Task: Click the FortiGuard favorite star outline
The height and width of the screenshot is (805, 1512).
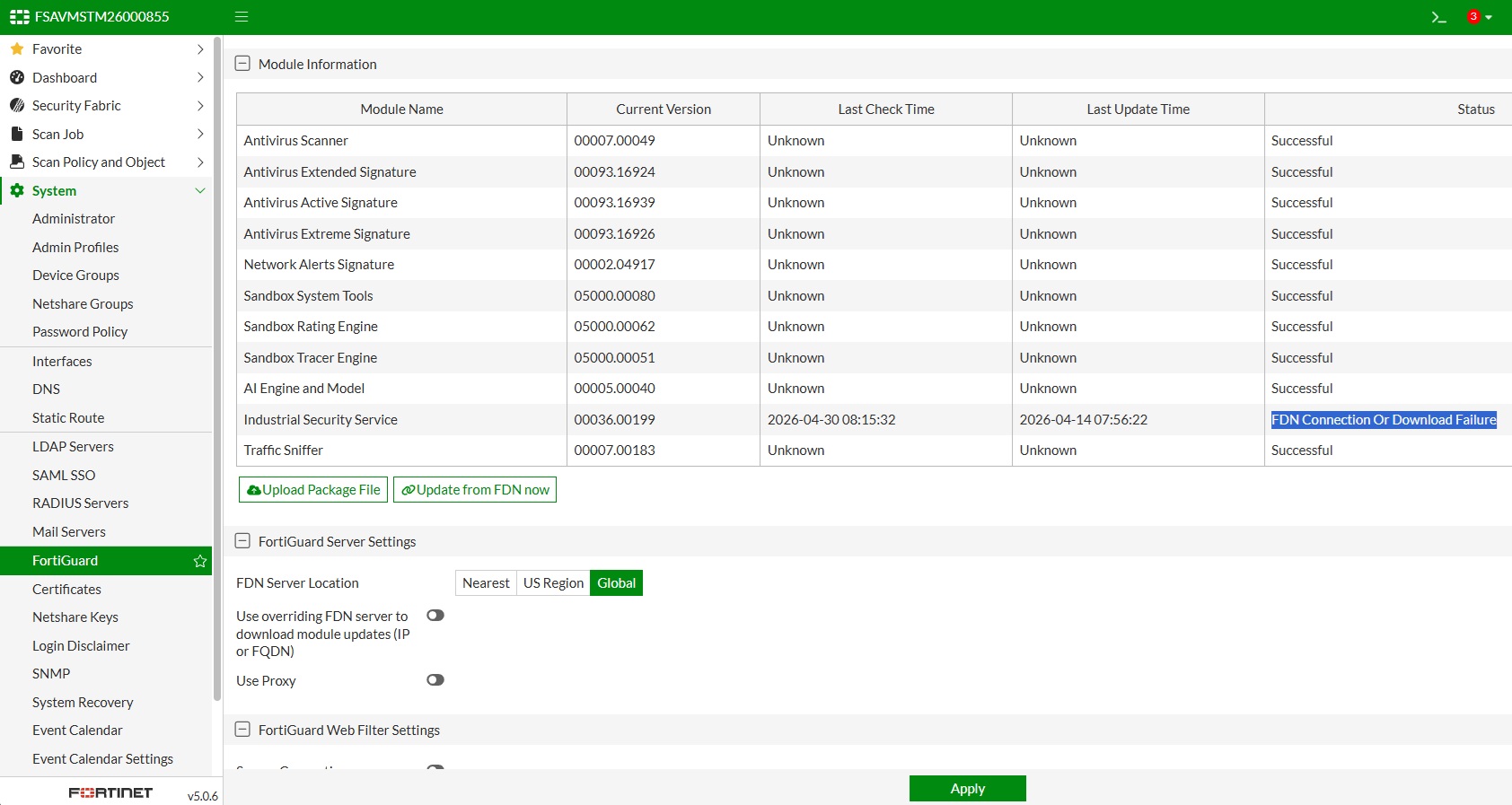Action: [x=200, y=561]
